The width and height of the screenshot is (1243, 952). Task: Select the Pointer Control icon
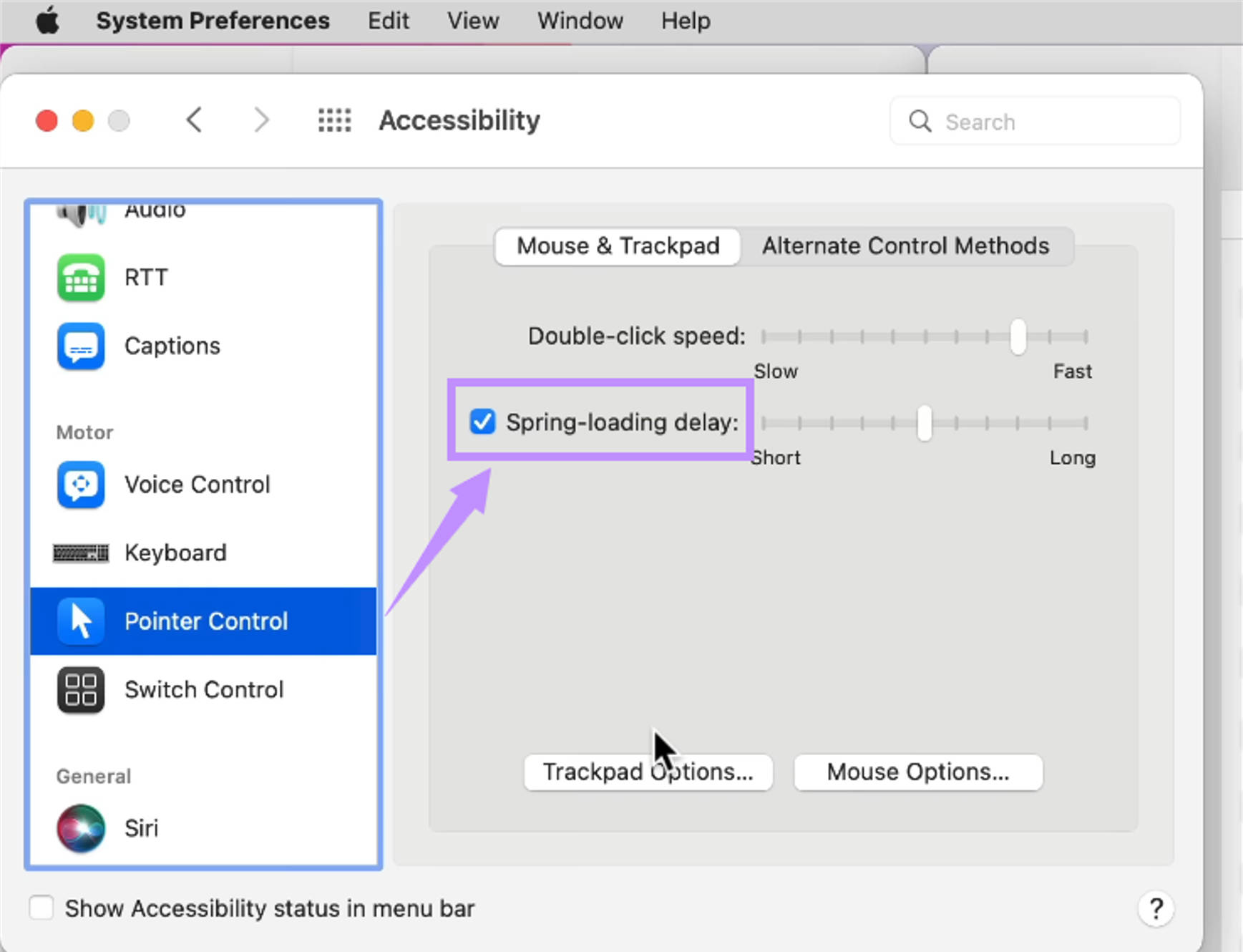(x=81, y=621)
